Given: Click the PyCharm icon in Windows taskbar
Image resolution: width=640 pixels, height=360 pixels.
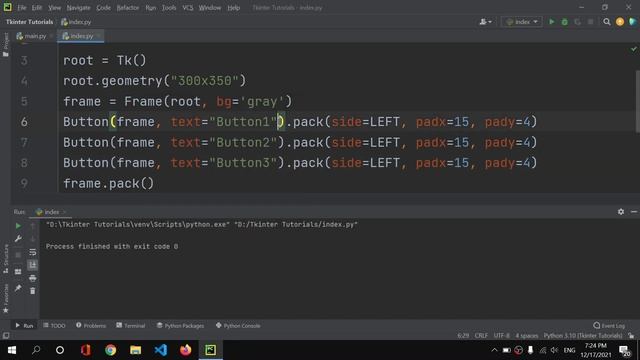Looking at the screenshot, I should coord(211,350).
